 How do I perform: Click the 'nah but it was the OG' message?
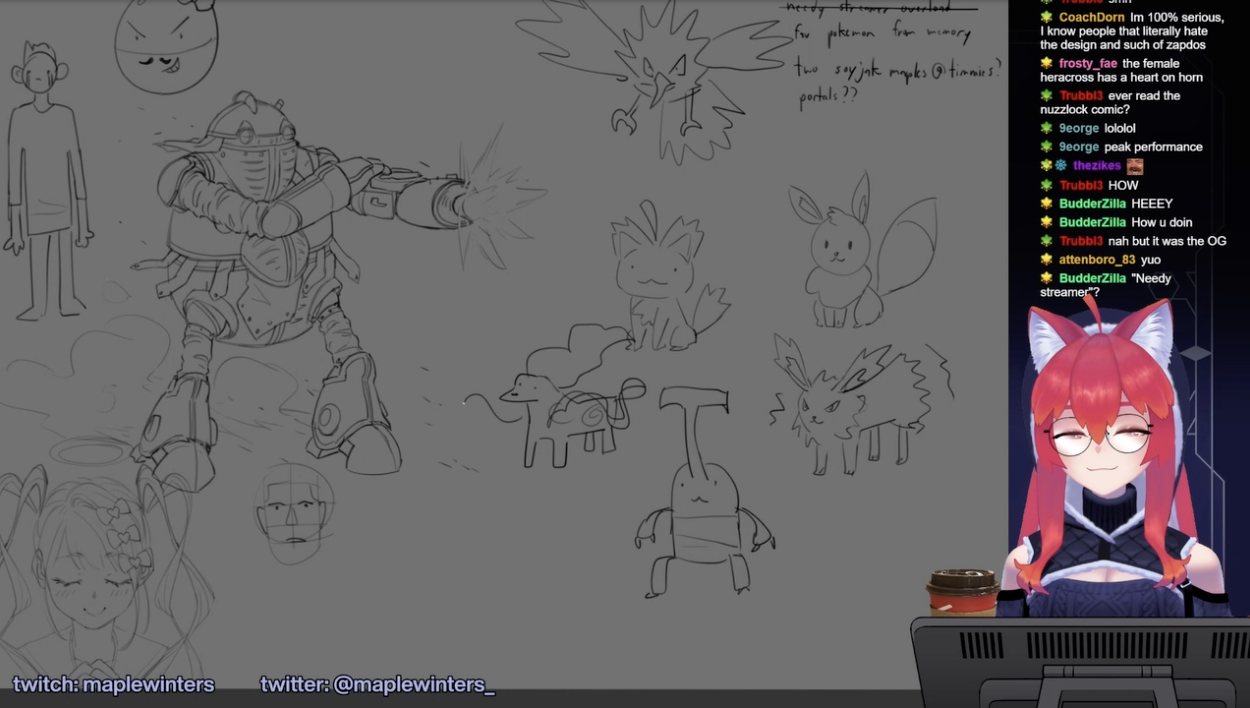[x=1167, y=241]
